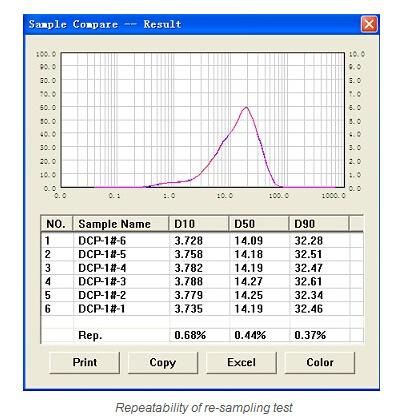Click the D90 value 32.61
The width and height of the screenshot is (399, 420).
click(x=308, y=282)
